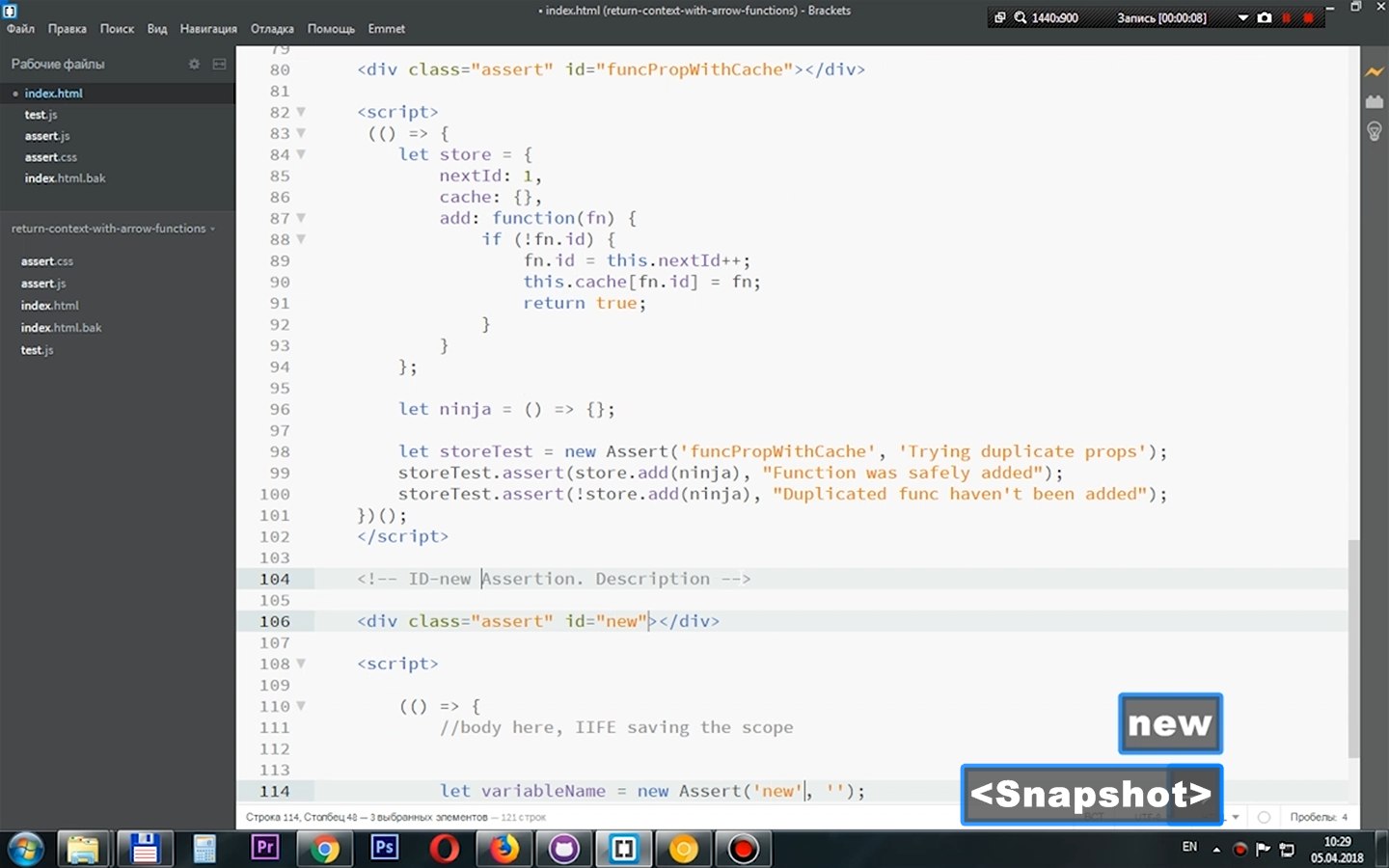
Task: Click the floppy disk taskbar icon
Action: point(144,849)
